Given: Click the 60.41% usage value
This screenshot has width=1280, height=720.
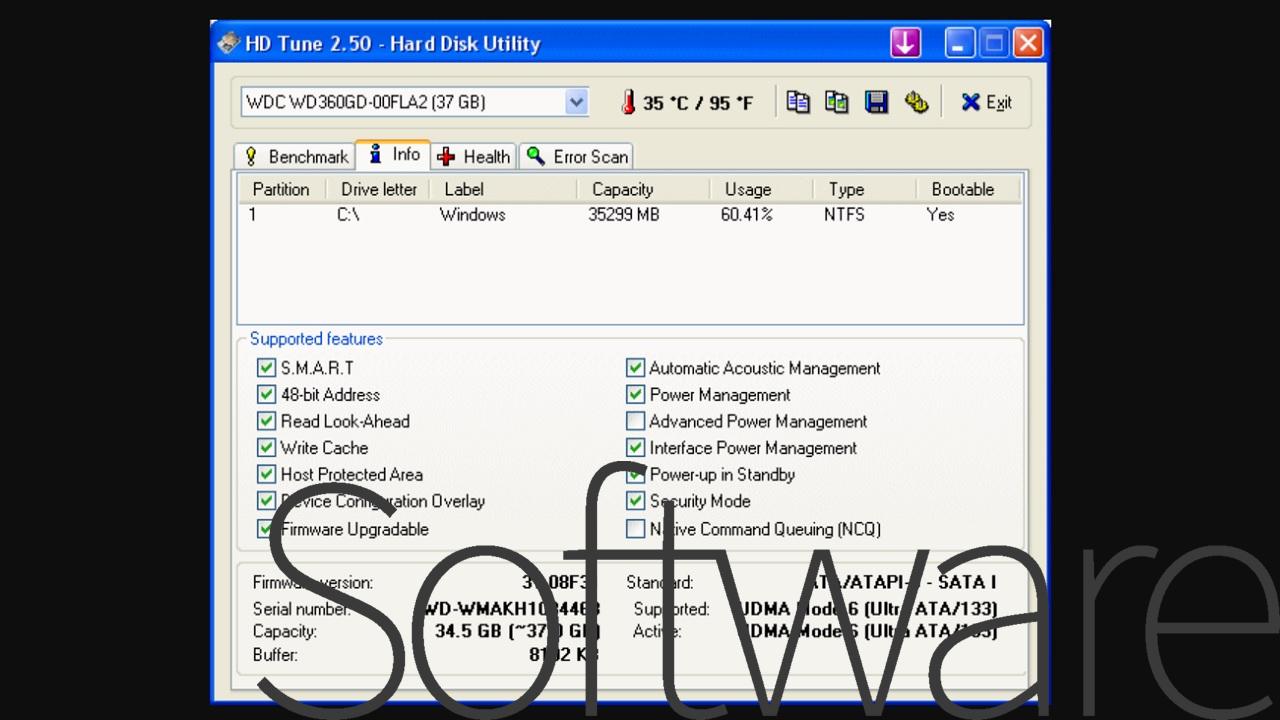Looking at the screenshot, I should pyautogui.click(x=746, y=215).
